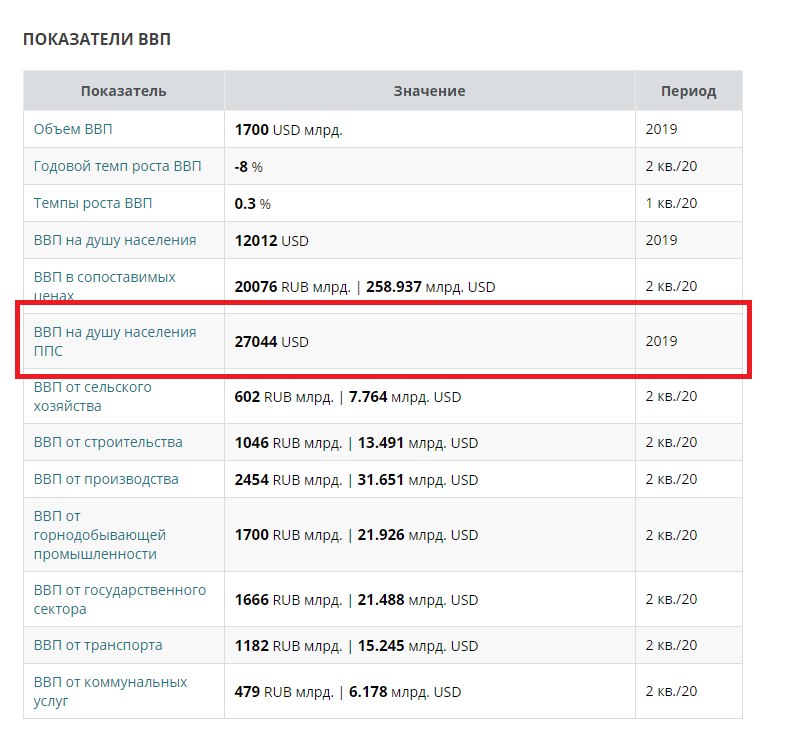Open ВВП от коммунальных услуг link
Screen dimensions: 800x742
click(110, 691)
